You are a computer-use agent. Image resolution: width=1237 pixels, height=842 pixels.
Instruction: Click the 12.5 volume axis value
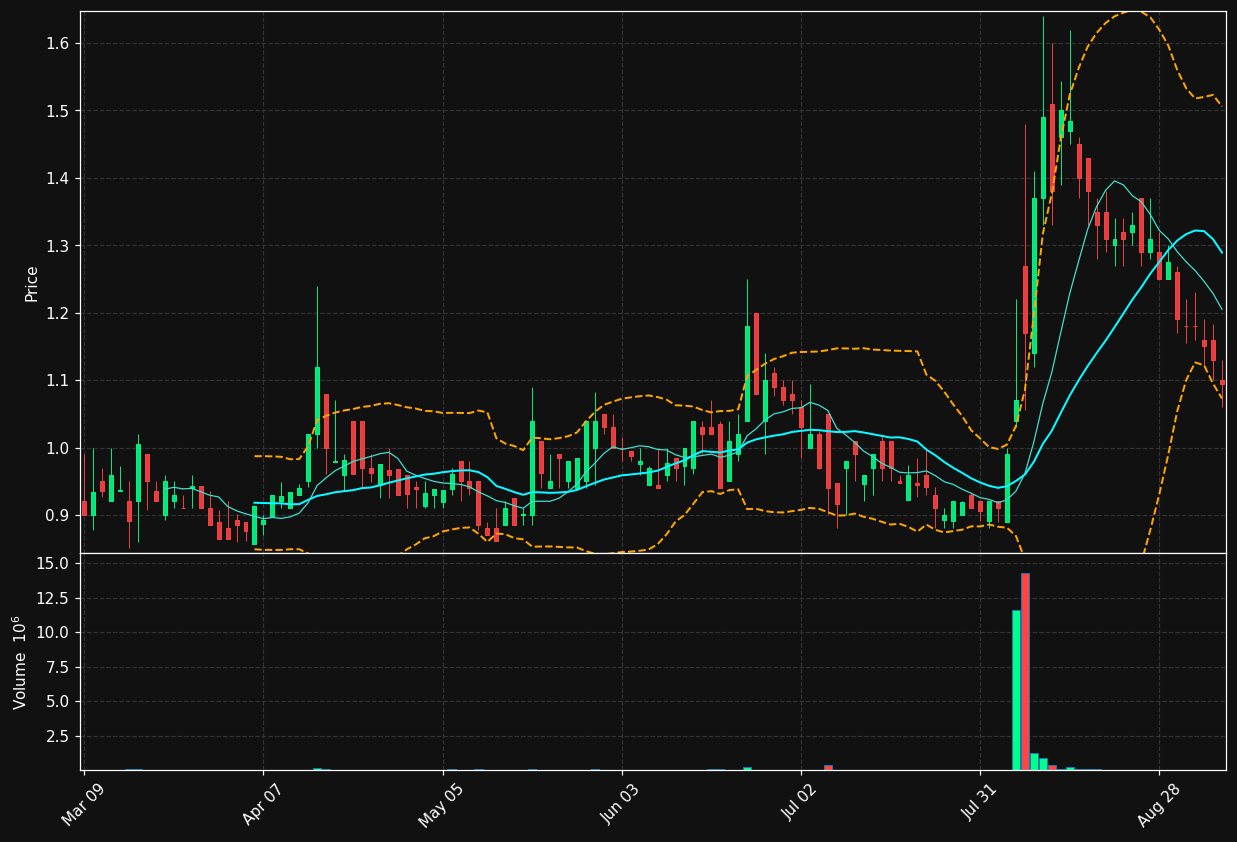[52, 598]
